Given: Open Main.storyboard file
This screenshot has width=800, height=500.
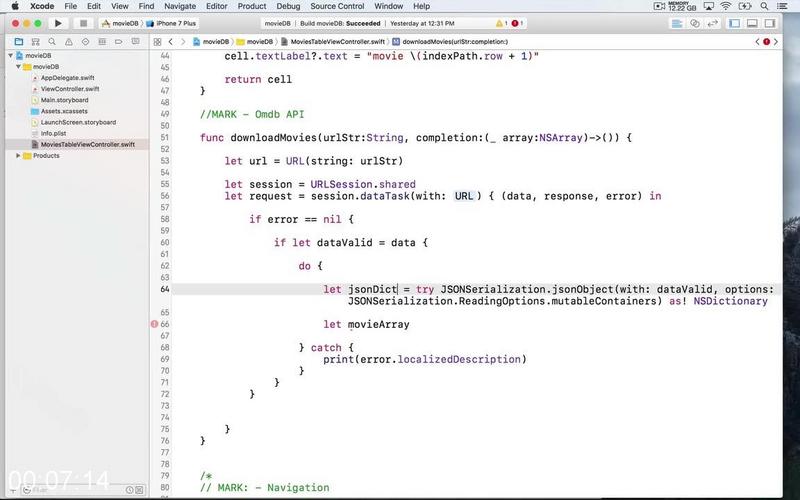Looking at the screenshot, I should (64, 100).
